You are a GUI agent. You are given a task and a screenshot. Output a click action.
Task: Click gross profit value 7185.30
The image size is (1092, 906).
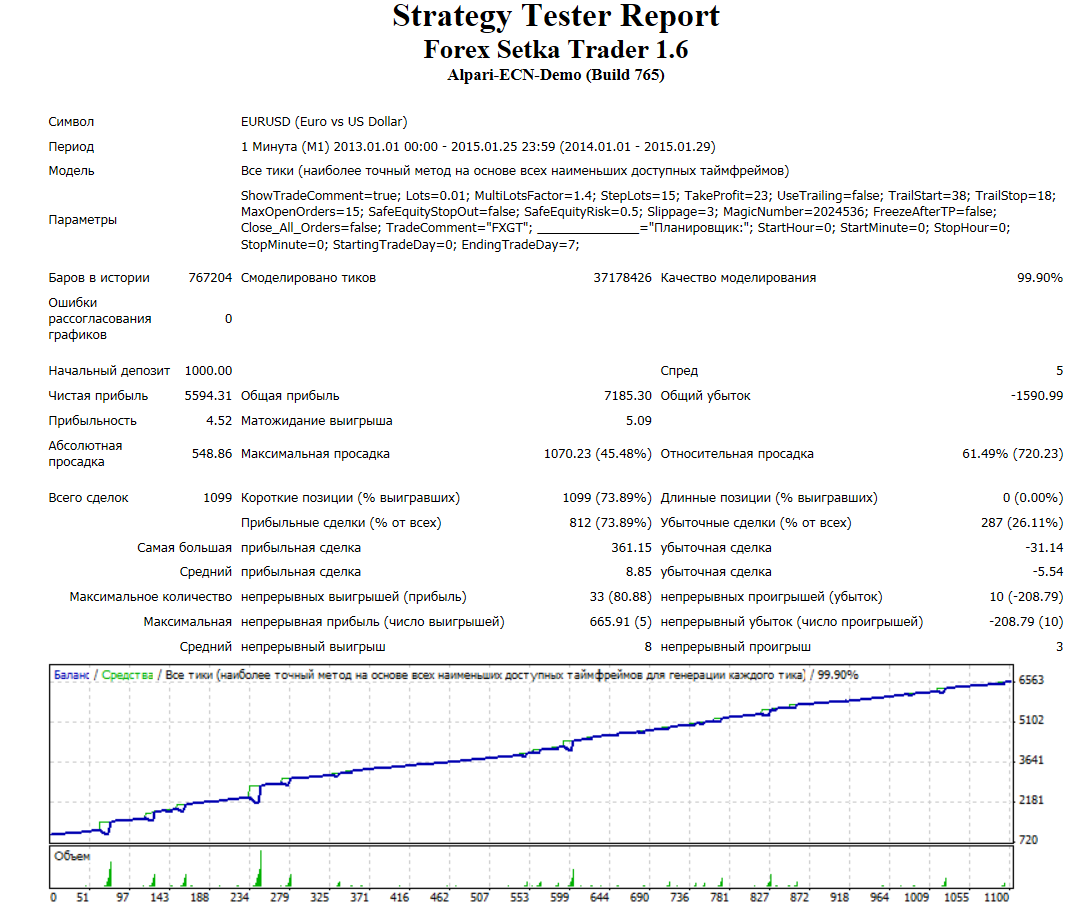(627, 396)
